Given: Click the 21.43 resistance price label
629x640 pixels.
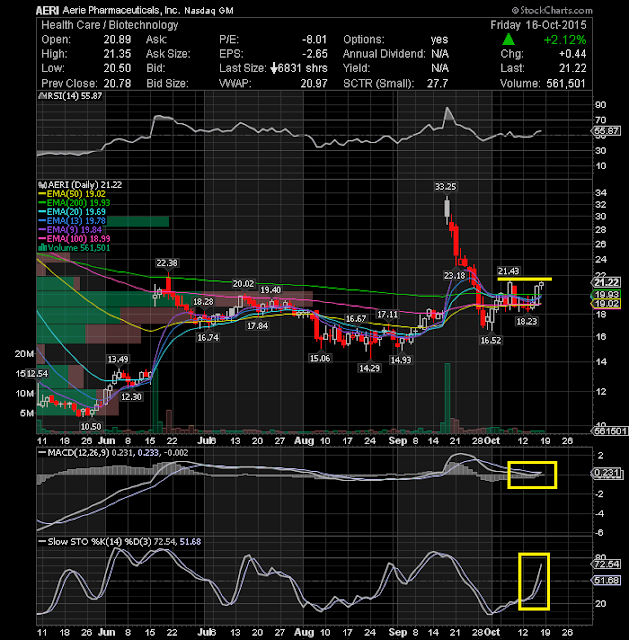Looking at the screenshot, I should [508, 271].
